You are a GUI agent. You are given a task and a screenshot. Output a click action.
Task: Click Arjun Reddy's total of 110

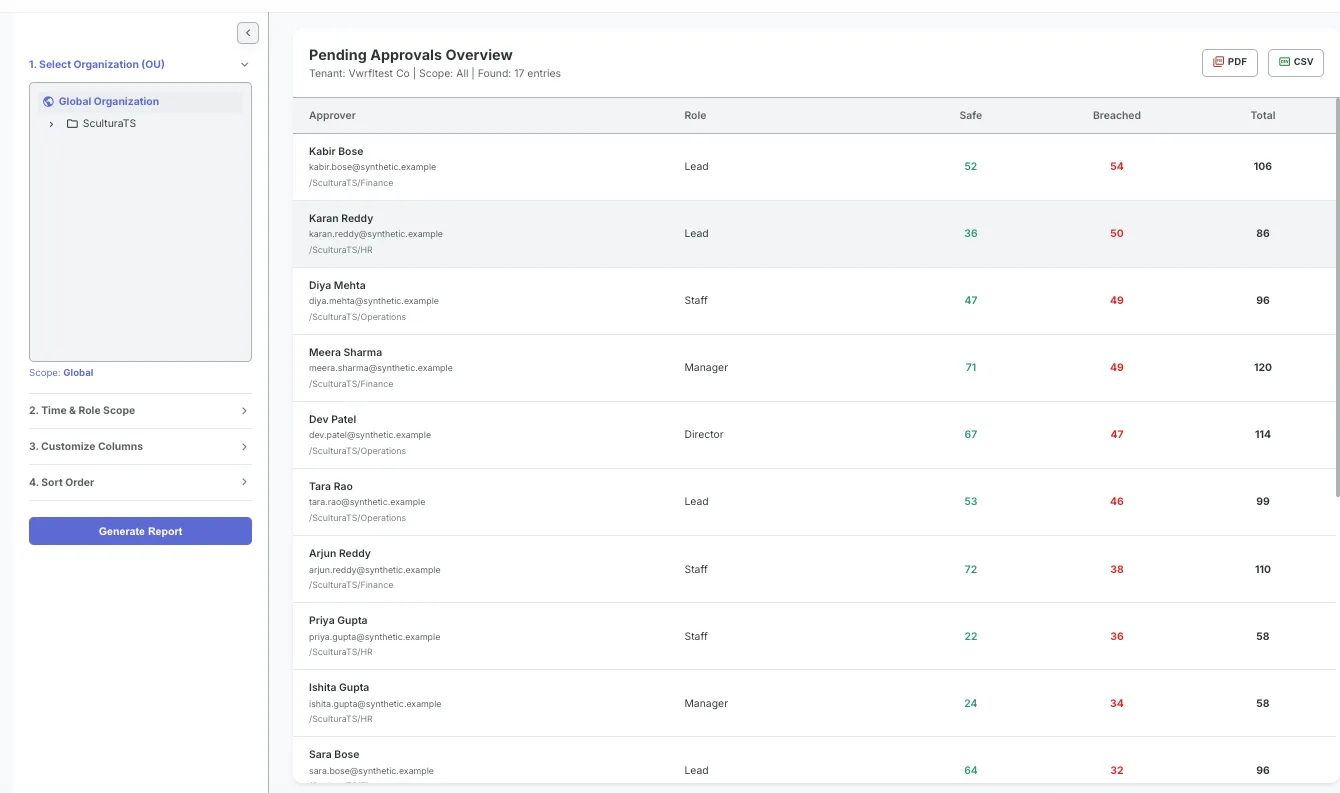tap(1263, 570)
